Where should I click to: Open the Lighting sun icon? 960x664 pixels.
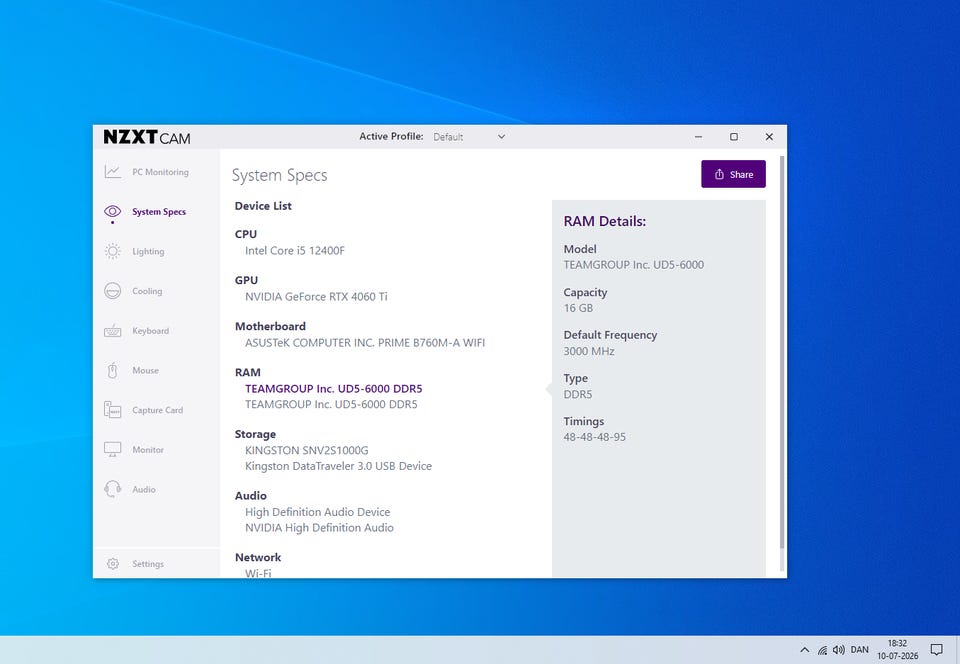pos(113,252)
